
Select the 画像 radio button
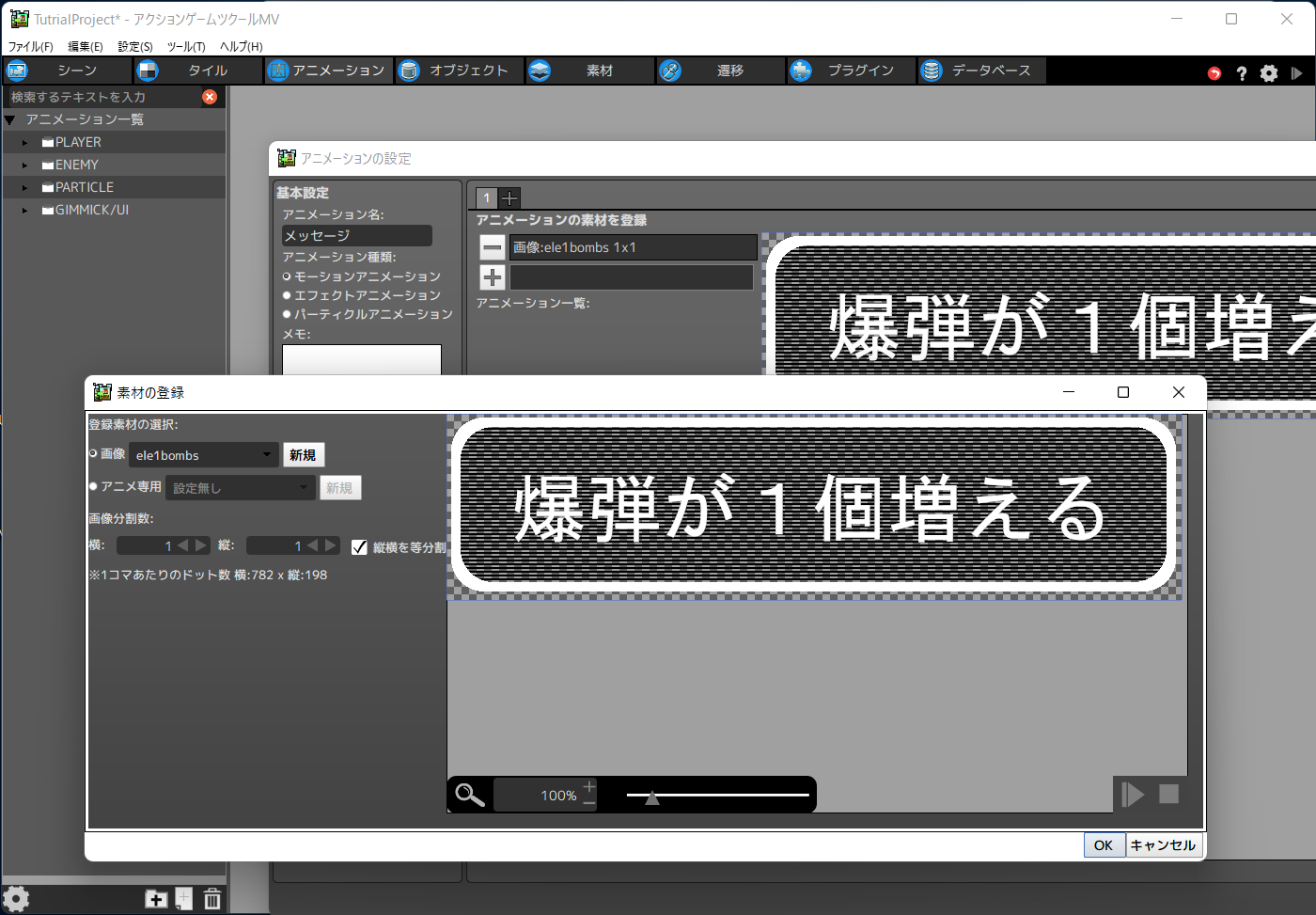(93, 453)
